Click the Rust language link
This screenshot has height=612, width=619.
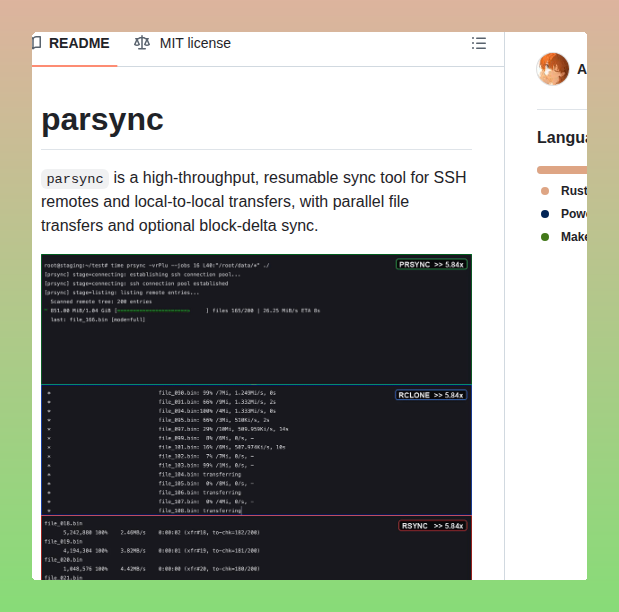574,191
